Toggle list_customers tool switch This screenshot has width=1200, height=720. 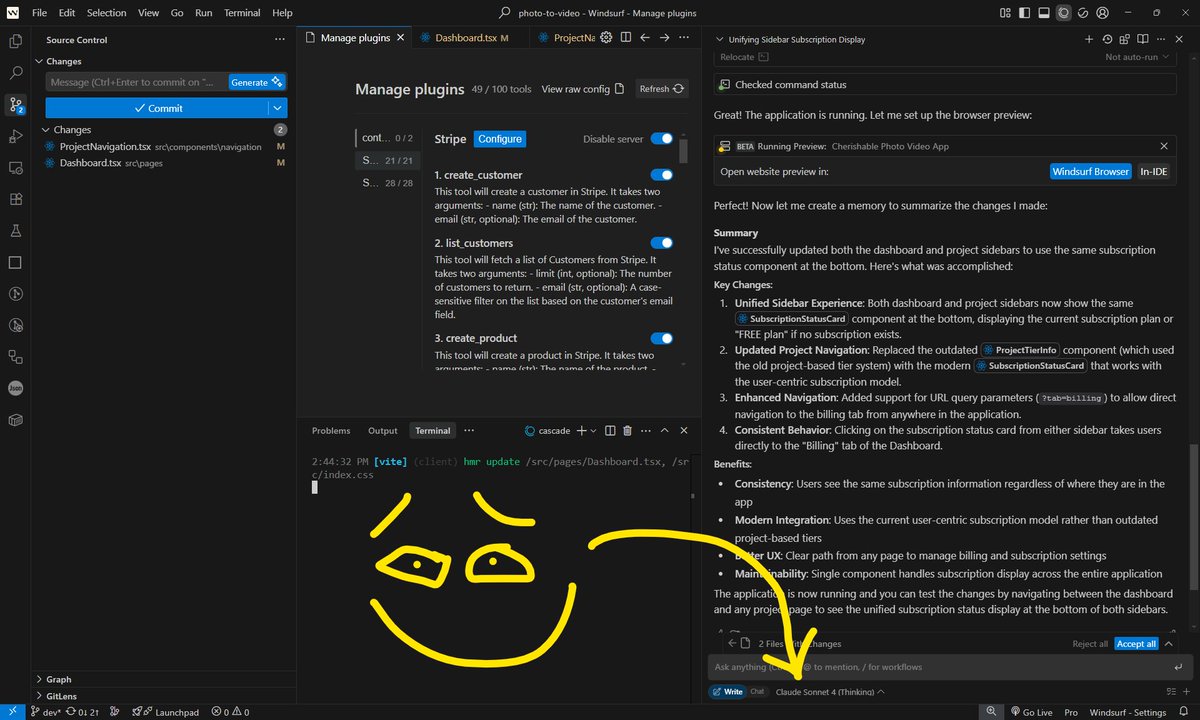click(661, 243)
